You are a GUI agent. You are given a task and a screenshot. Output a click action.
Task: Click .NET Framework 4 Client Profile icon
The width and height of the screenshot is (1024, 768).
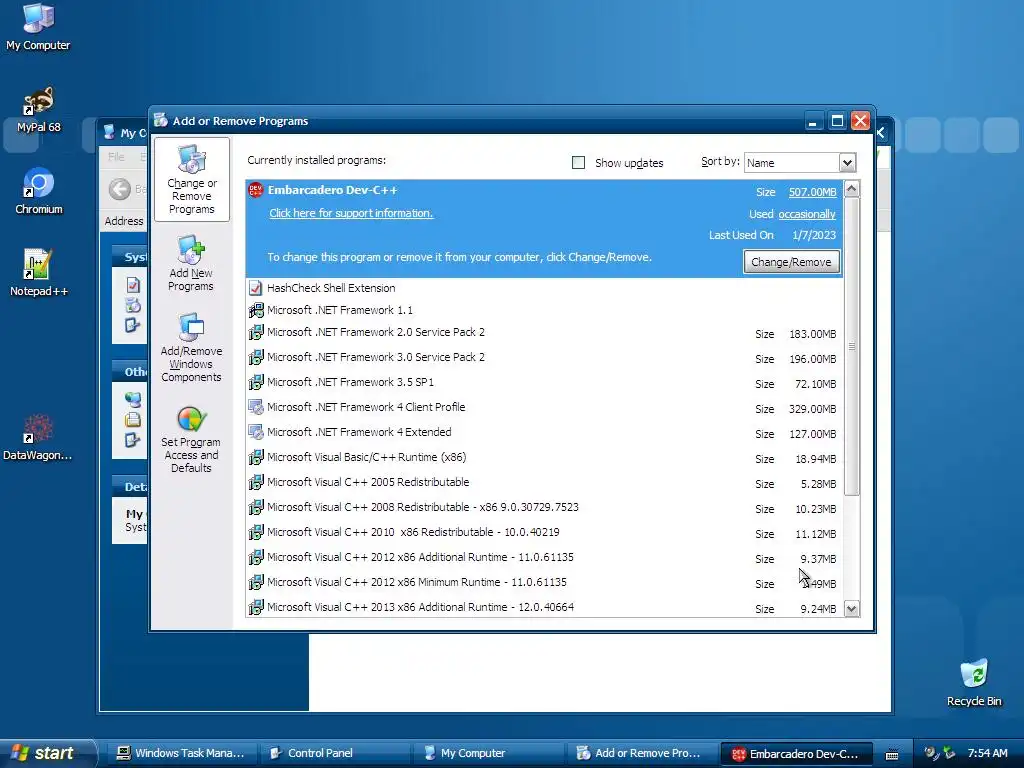(x=255, y=407)
